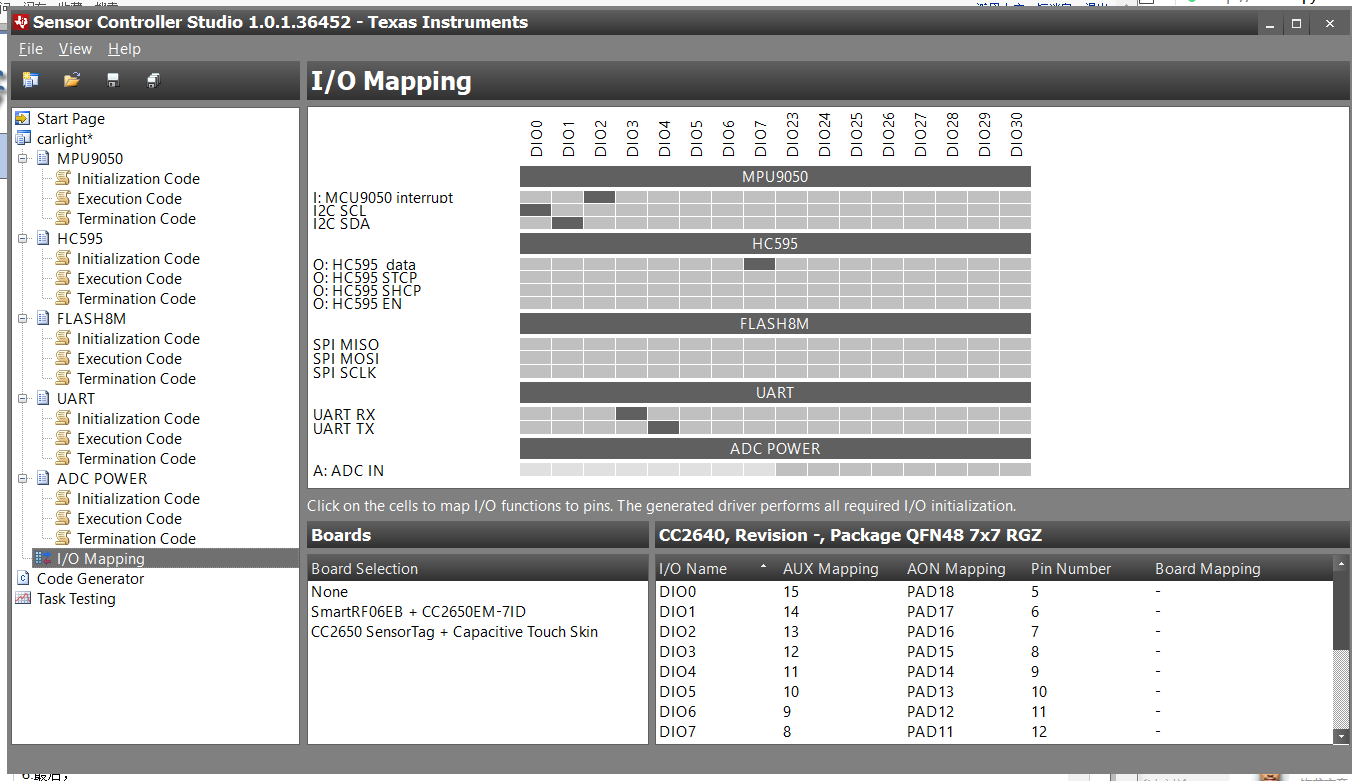Click scroll icon for MPU9050 Execution Code
Image resolution: width=1352 pixels, height=781 pixels.
(63, 198)
